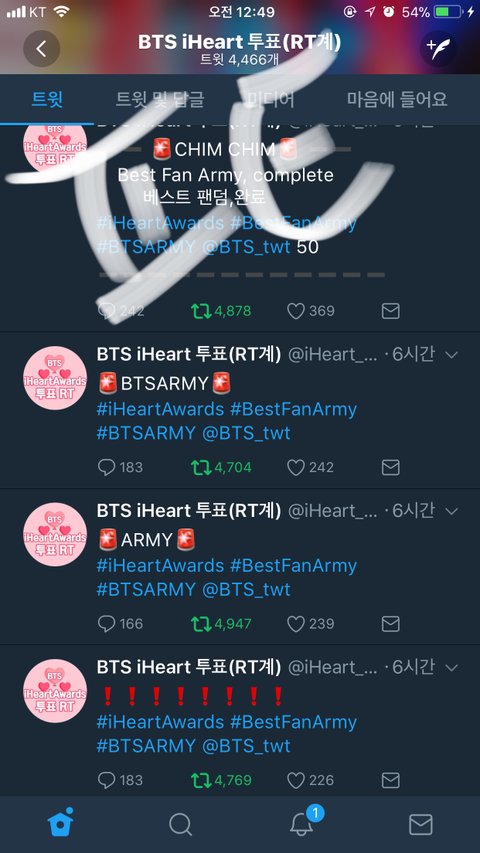
Task: Open Messages envelope in the bottom bar
Action: coord(421,825)
